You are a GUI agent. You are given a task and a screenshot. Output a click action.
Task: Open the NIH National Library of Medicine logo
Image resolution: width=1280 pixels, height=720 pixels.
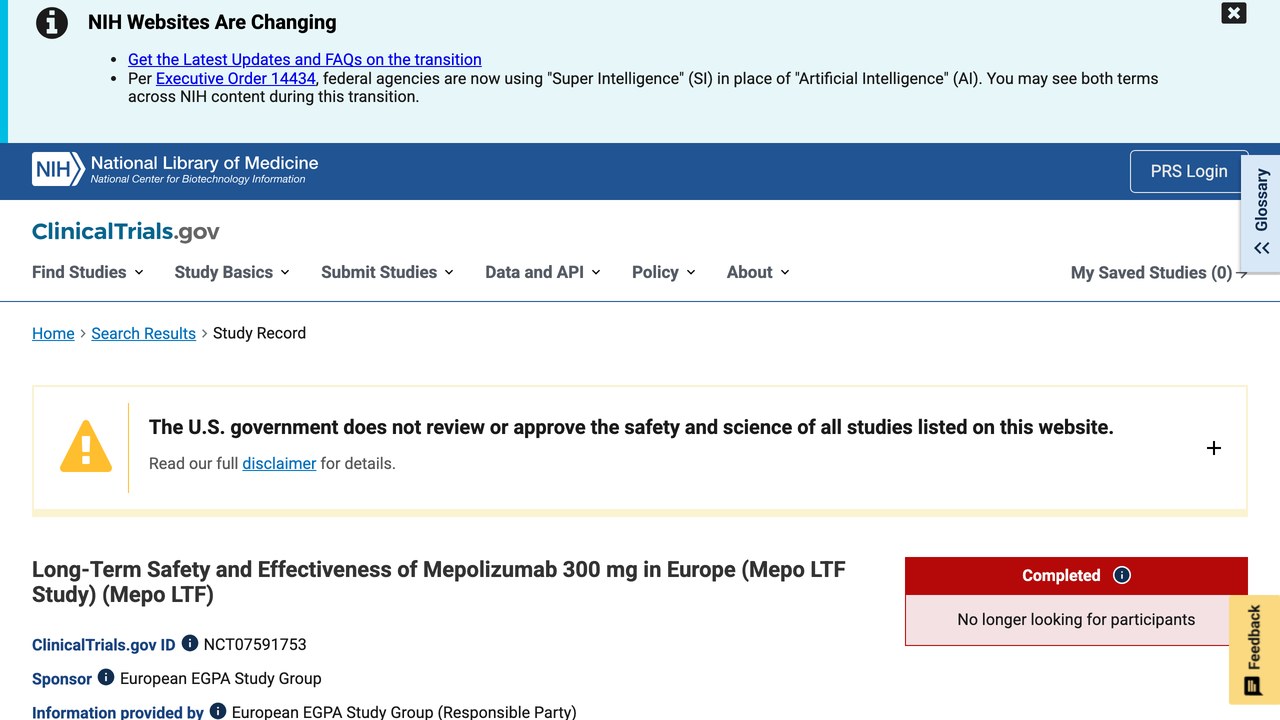[x=175, y=169]
